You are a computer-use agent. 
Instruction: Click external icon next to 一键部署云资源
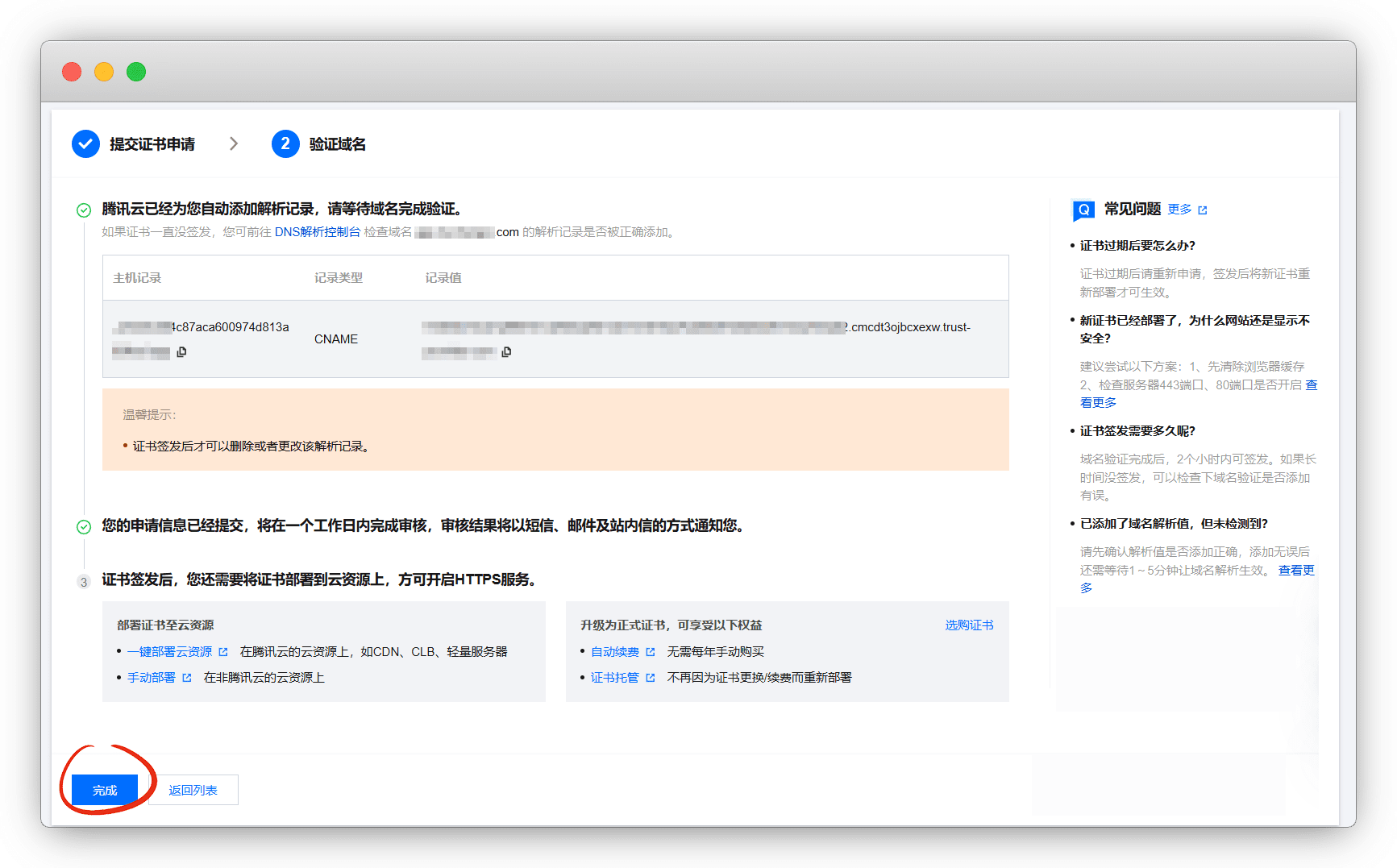223,652
